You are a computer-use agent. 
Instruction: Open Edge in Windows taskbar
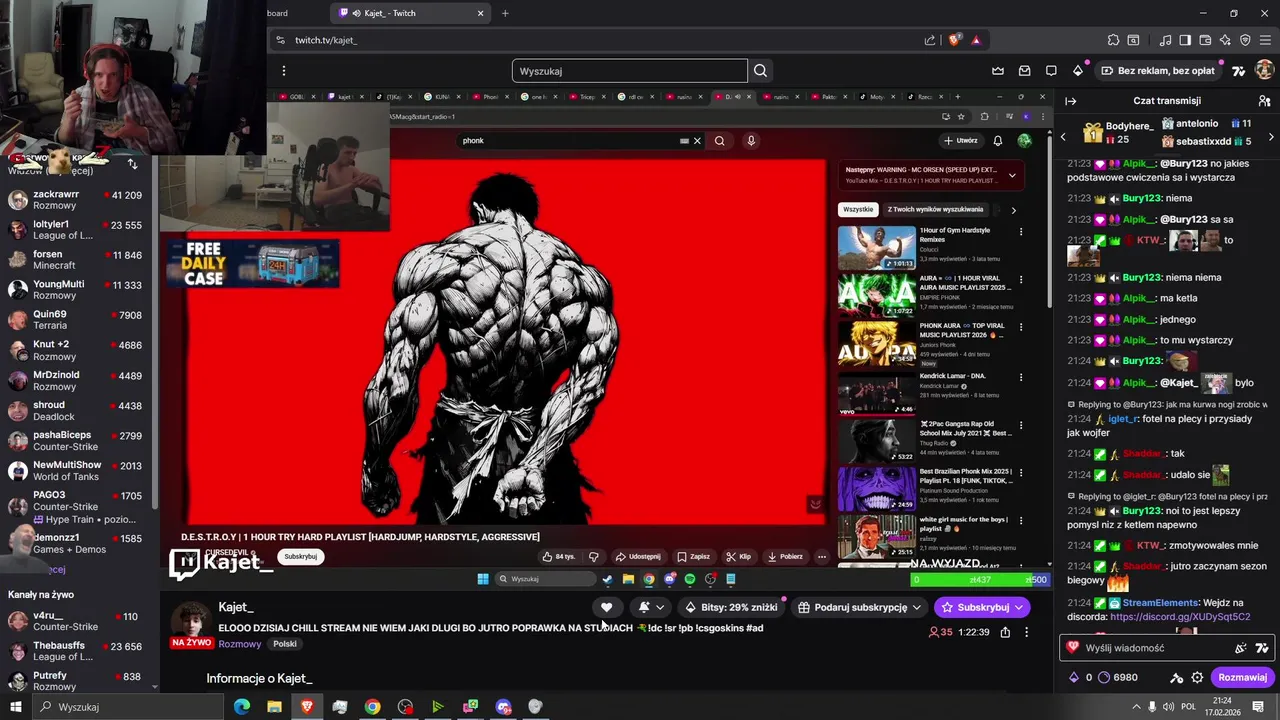click(242, 707)
